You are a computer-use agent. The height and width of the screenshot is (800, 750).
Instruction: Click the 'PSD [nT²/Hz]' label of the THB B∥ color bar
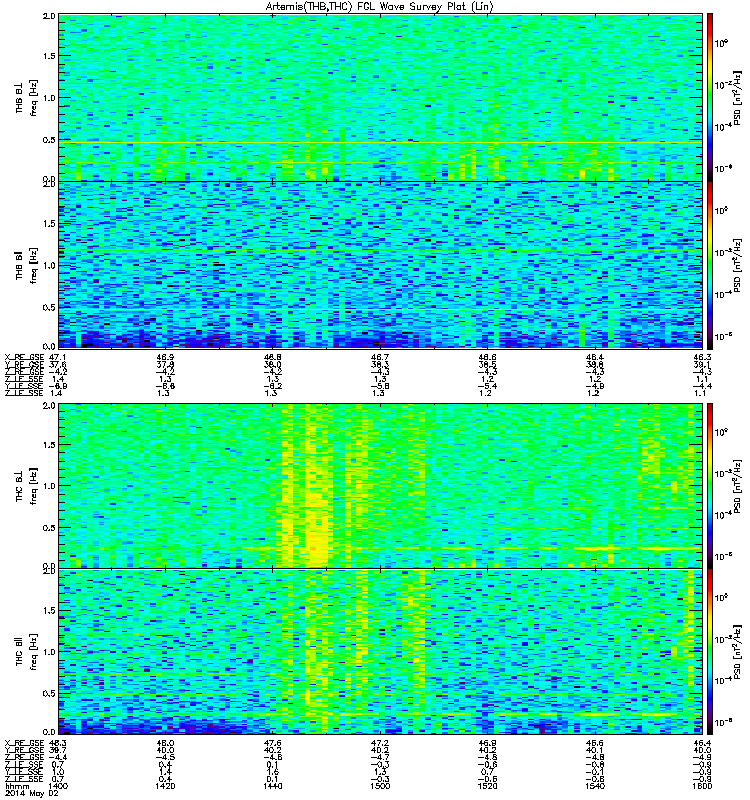pyautogui.click(x=737, y=265)
